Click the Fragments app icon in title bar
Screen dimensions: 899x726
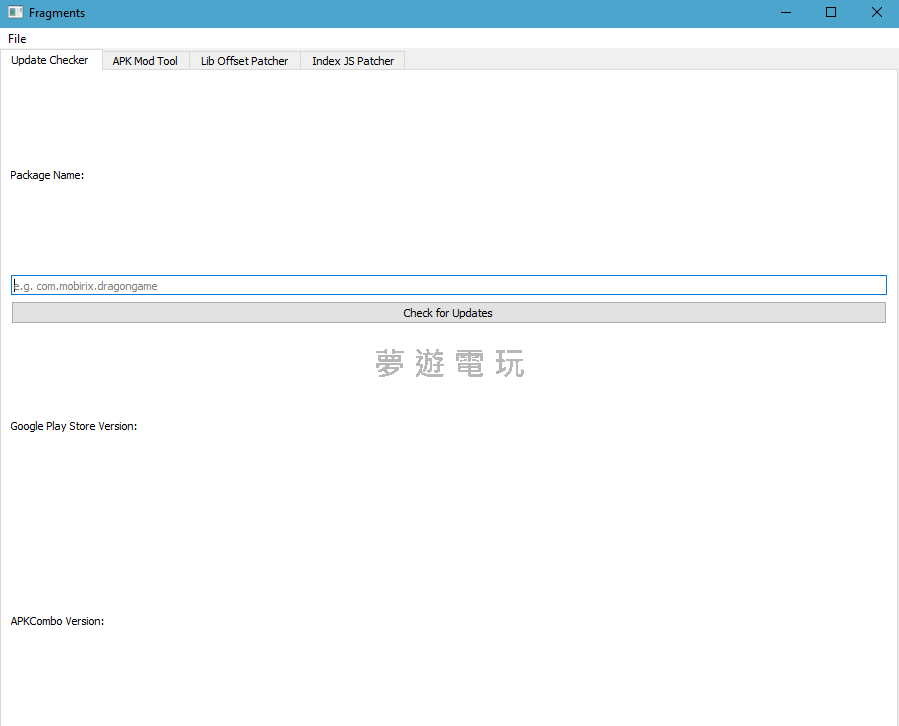tap(15, 13)
